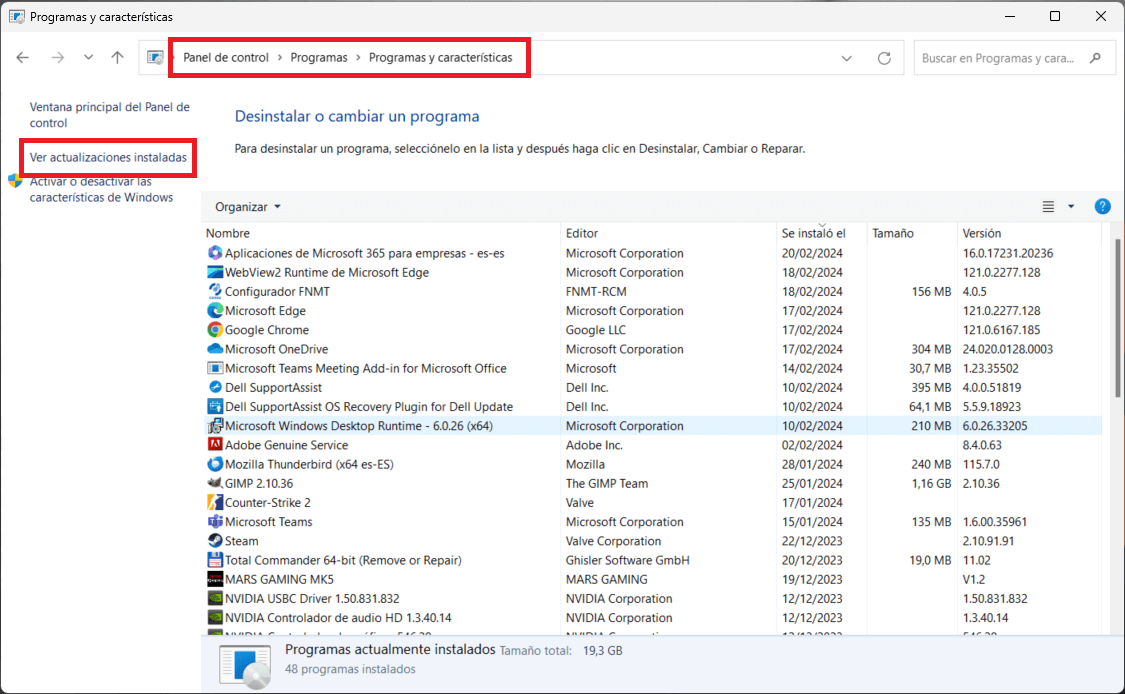Open the Organizar dropdown menu
1125x694 pixels.
pyautogui.click(x=248, y=207)
